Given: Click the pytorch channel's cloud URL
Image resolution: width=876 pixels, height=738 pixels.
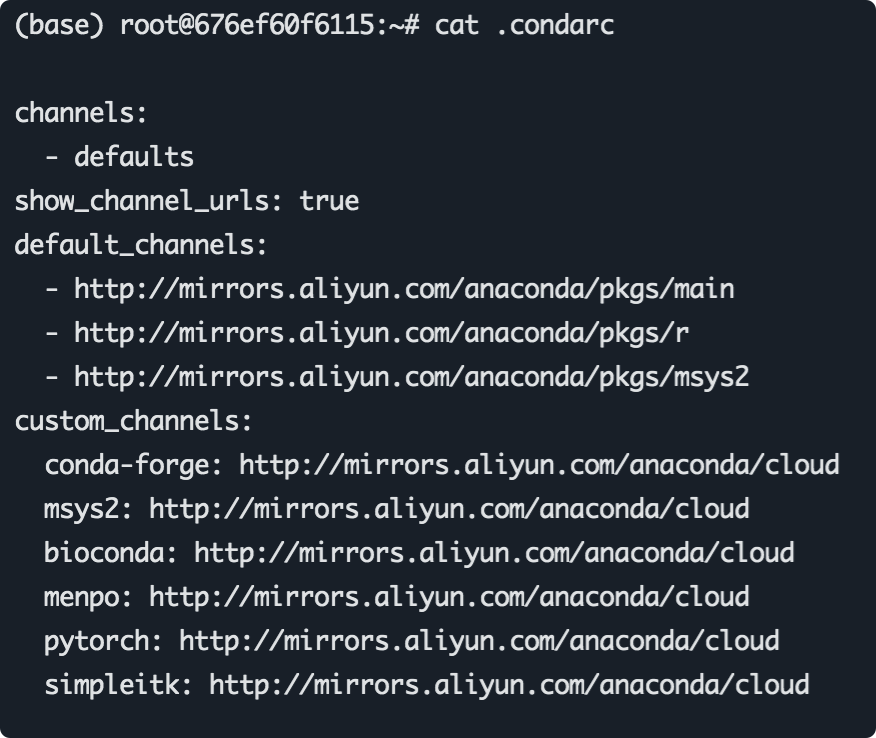Looking at the screenshot, I should (479, 641).
